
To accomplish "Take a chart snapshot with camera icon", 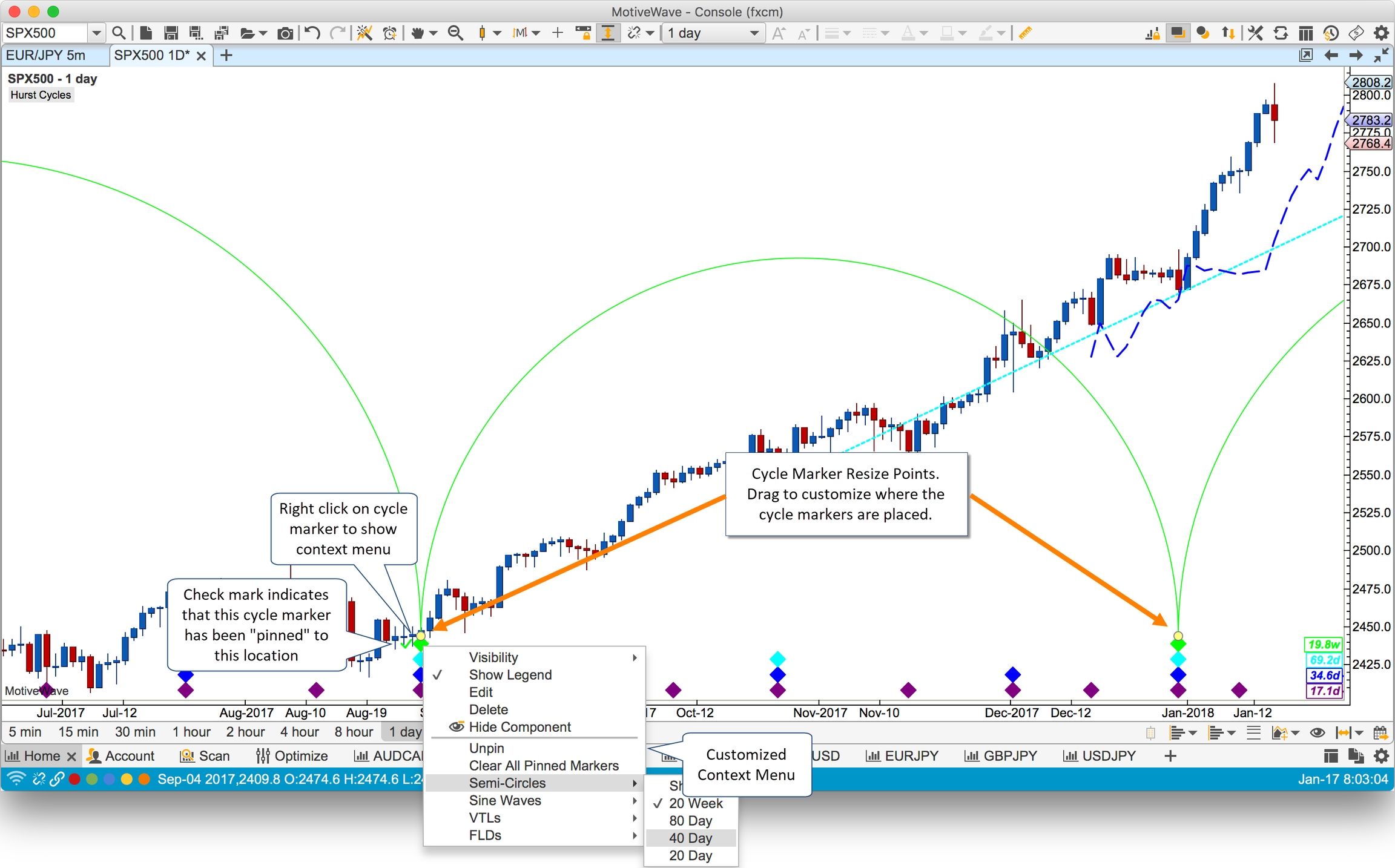I will pyautogui.click(x=285, y=33).
